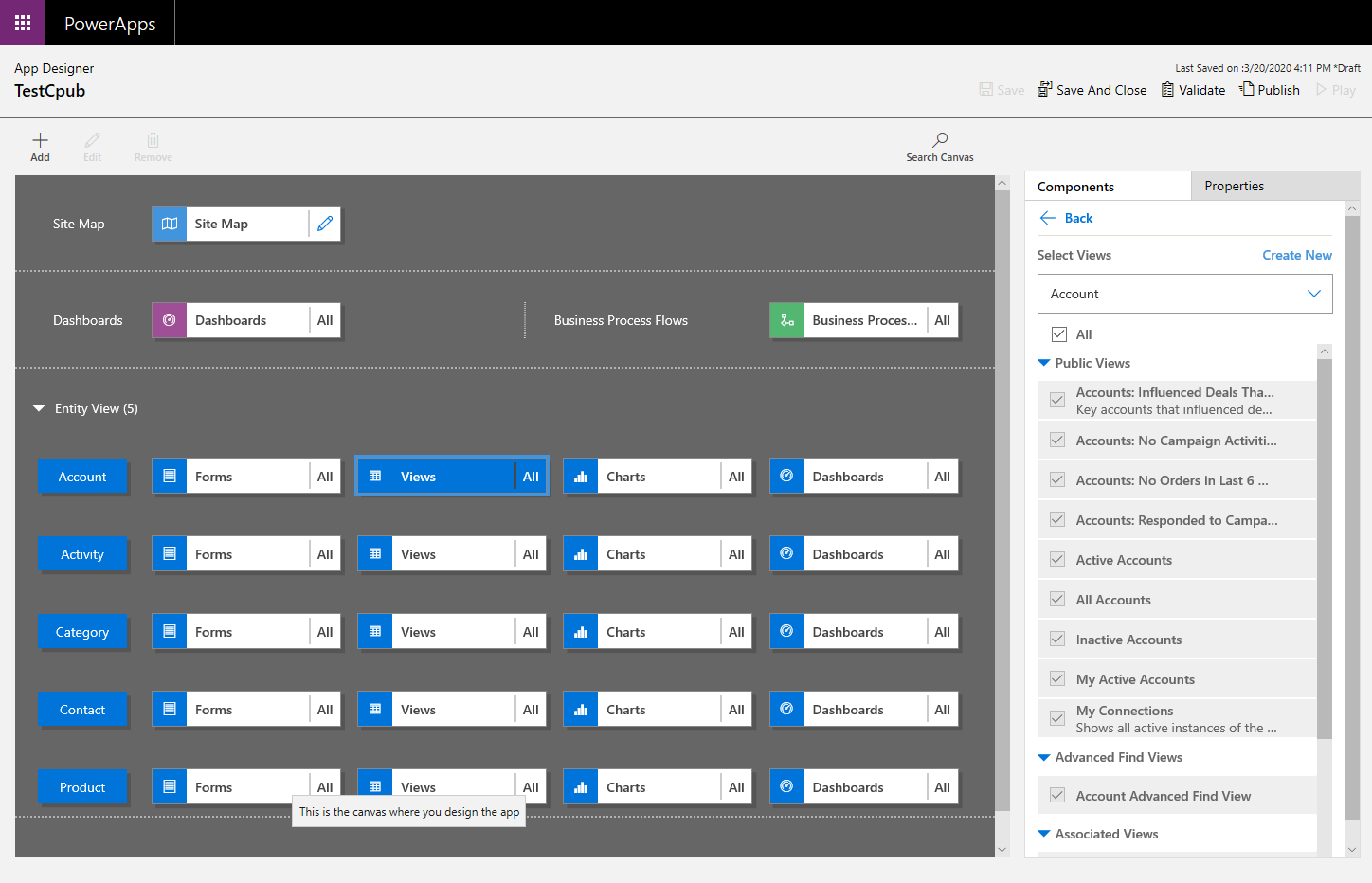This screenshot has width=1372, height=883.
Task: Toggle Inactive Accounts checkbox
Action: click(x=1057, y=640)
